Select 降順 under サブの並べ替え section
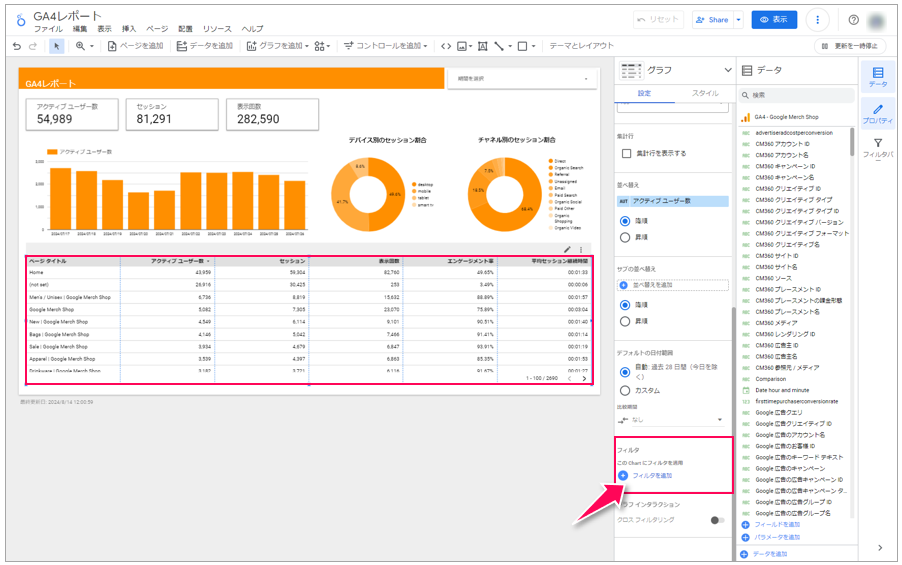The height and width of the screenshot is (565, 902). tap(625, 305)
